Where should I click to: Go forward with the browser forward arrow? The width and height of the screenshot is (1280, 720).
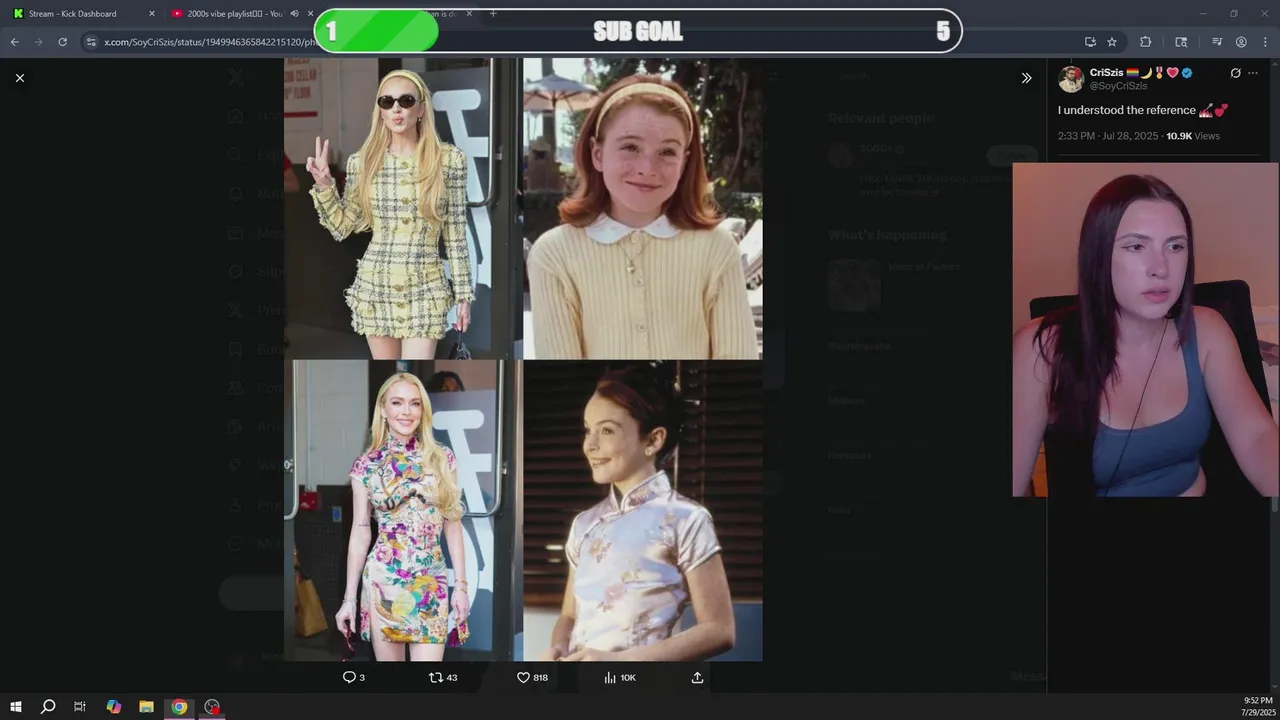(x=38, y=42)
